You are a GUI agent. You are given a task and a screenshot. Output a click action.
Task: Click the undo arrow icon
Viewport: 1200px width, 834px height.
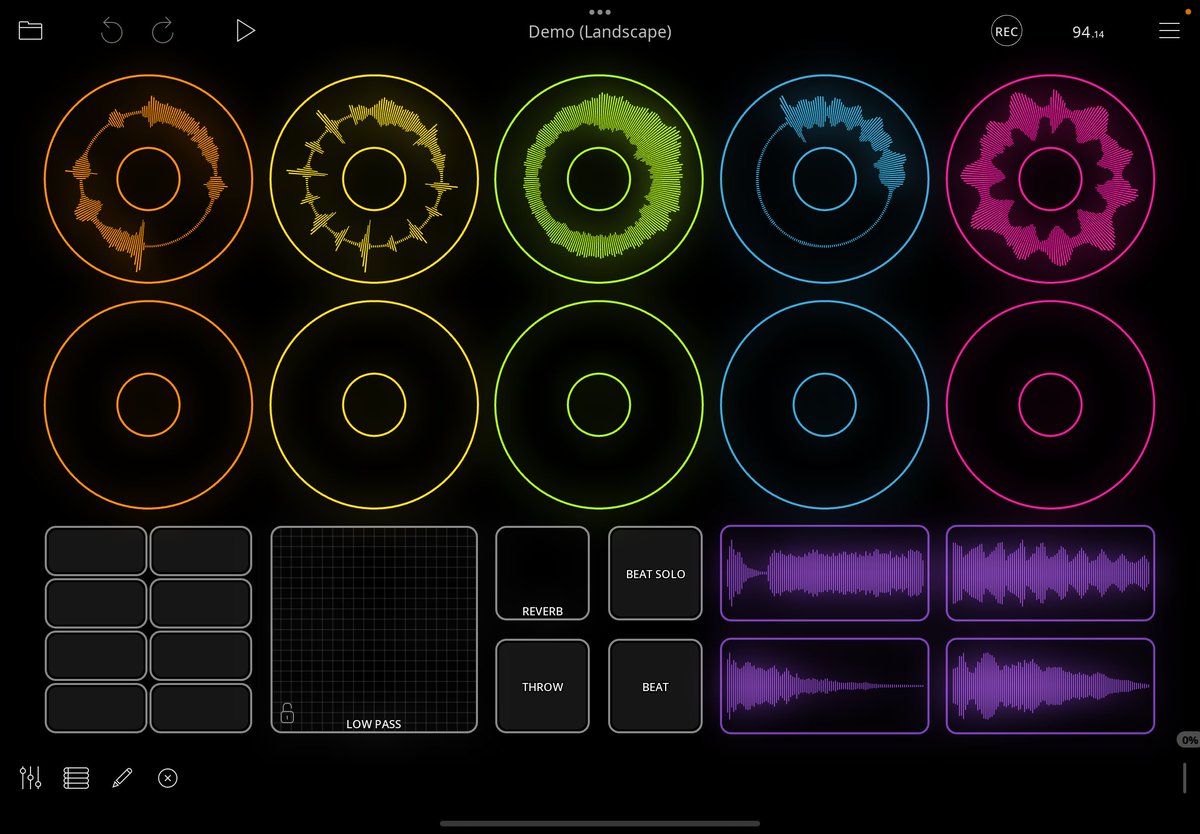click(111, 31)
